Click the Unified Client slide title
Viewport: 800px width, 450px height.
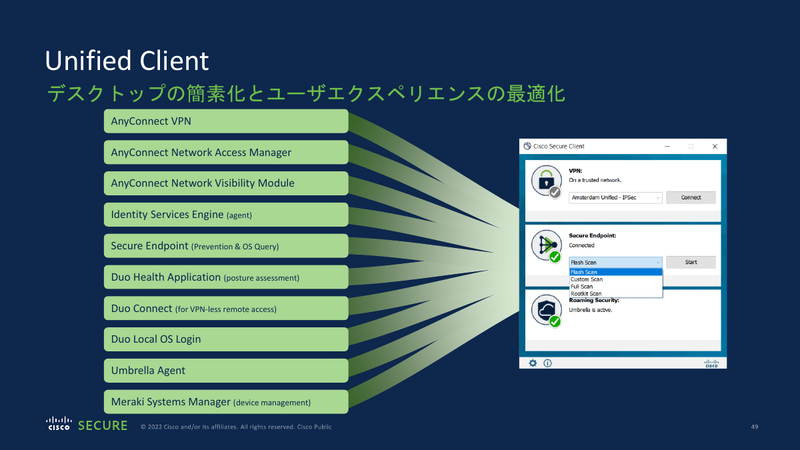(x=127, y=61)
